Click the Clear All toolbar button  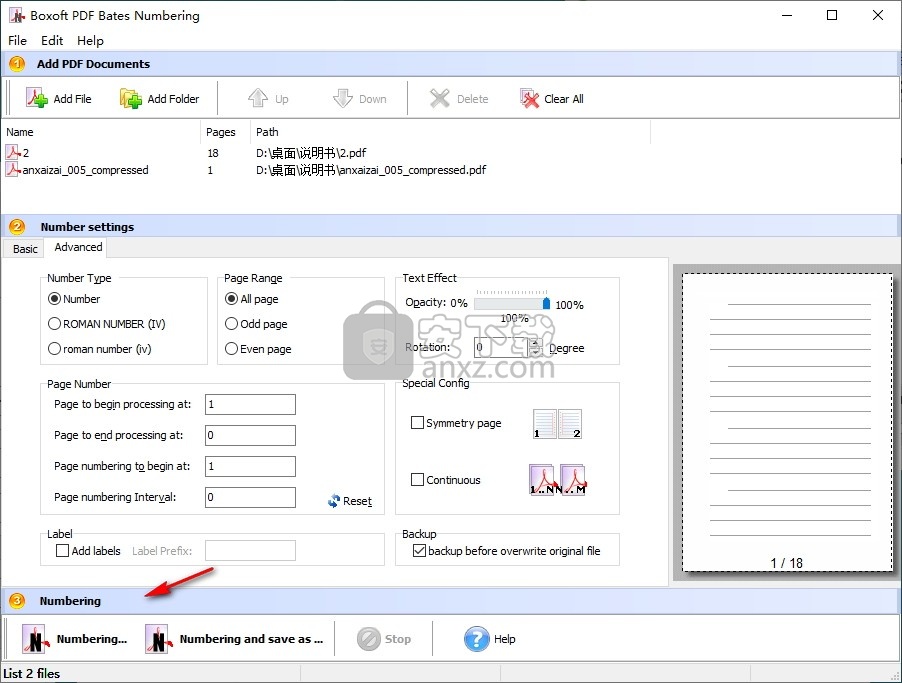(552, 98)
